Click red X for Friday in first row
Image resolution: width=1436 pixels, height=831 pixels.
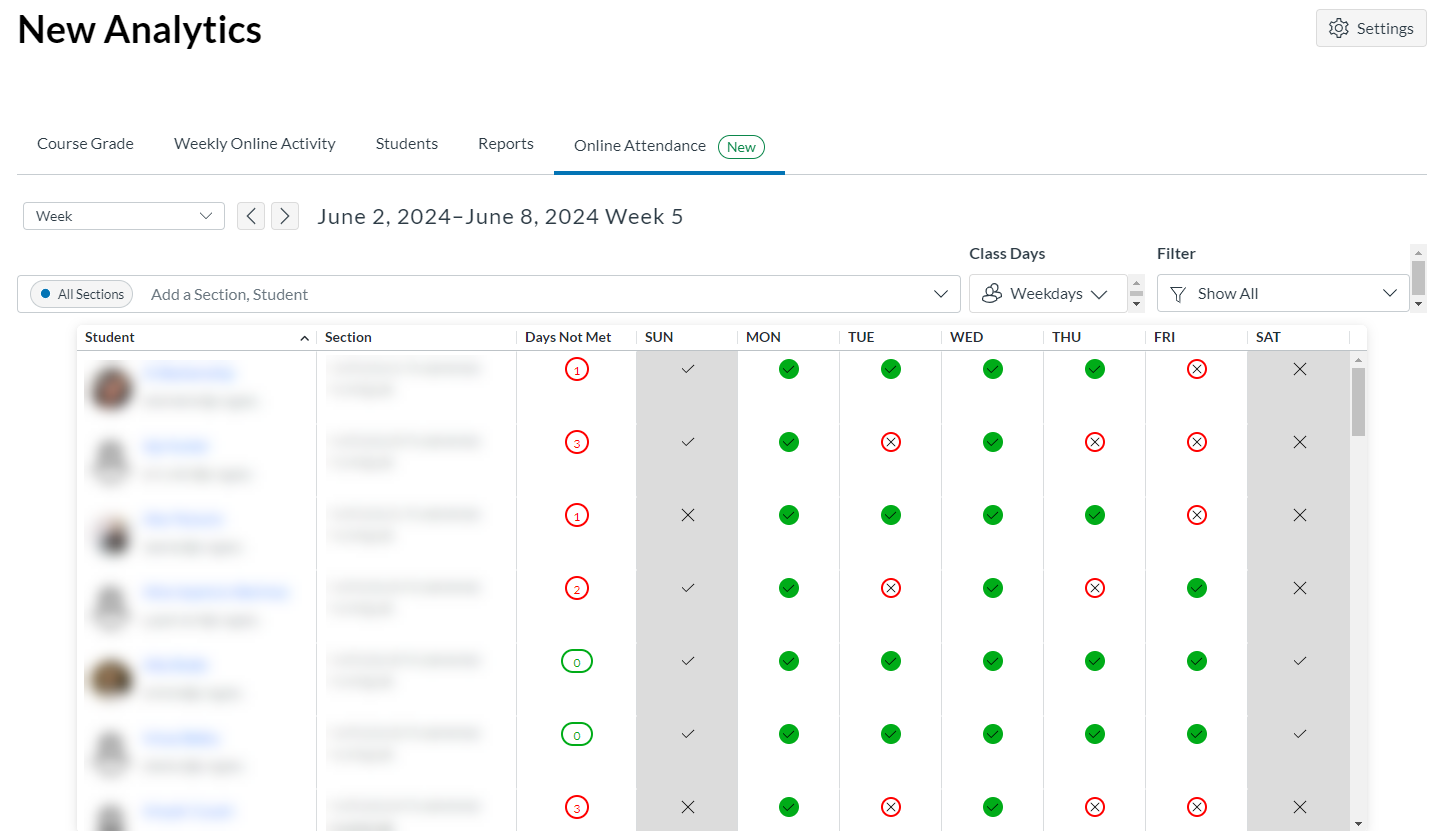click(x=1196, y=369)
